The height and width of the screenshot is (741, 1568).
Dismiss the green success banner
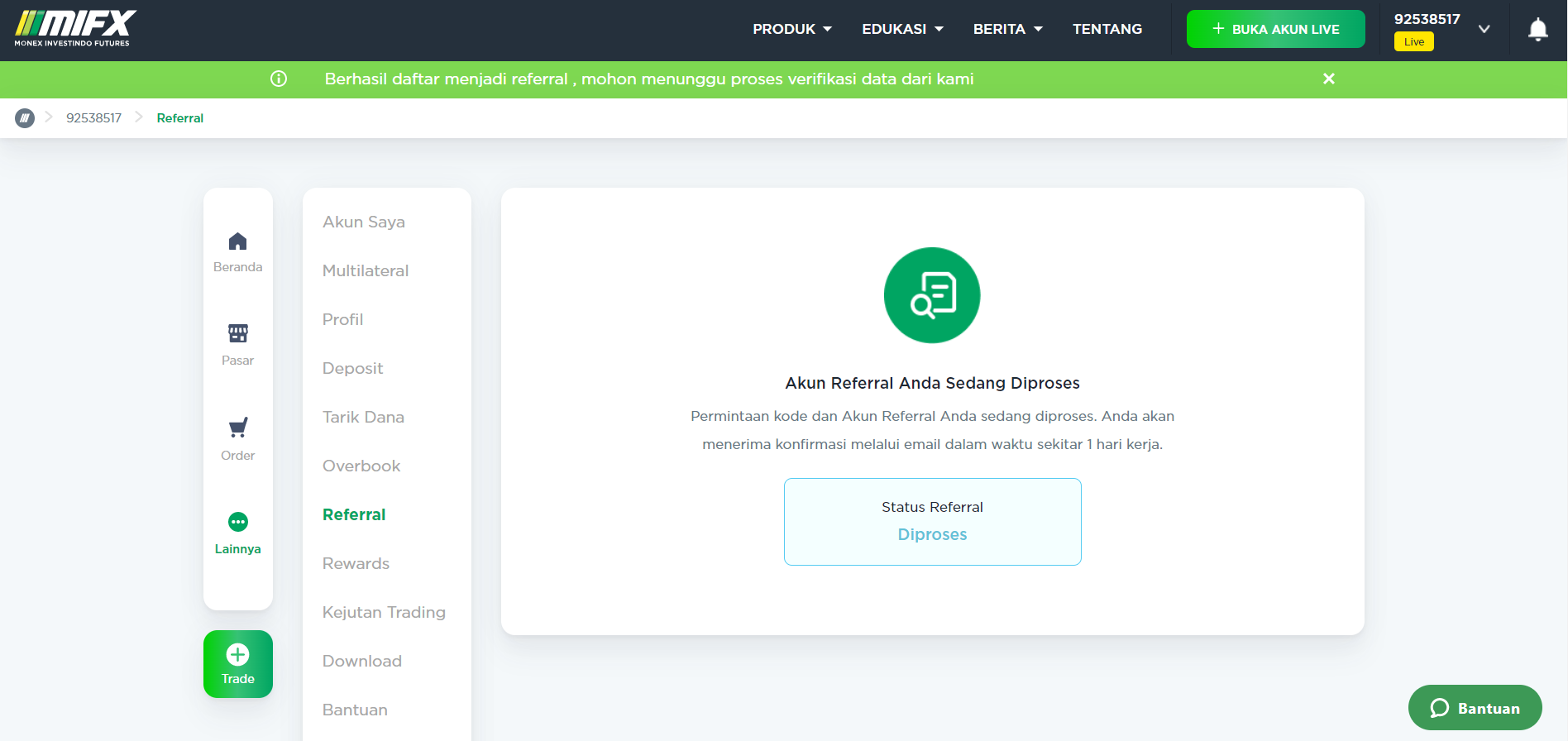1328,79
